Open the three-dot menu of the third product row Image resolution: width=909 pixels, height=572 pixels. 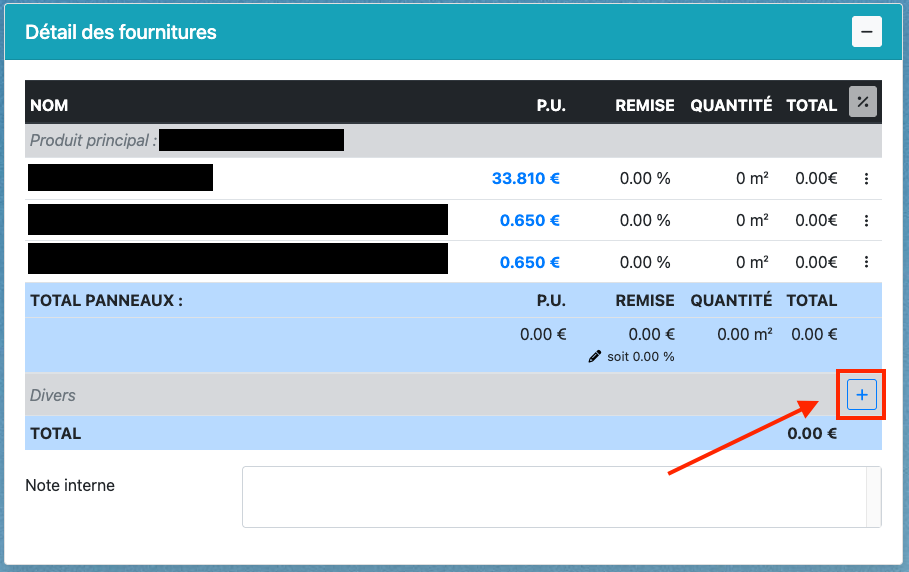coord(866,262)
